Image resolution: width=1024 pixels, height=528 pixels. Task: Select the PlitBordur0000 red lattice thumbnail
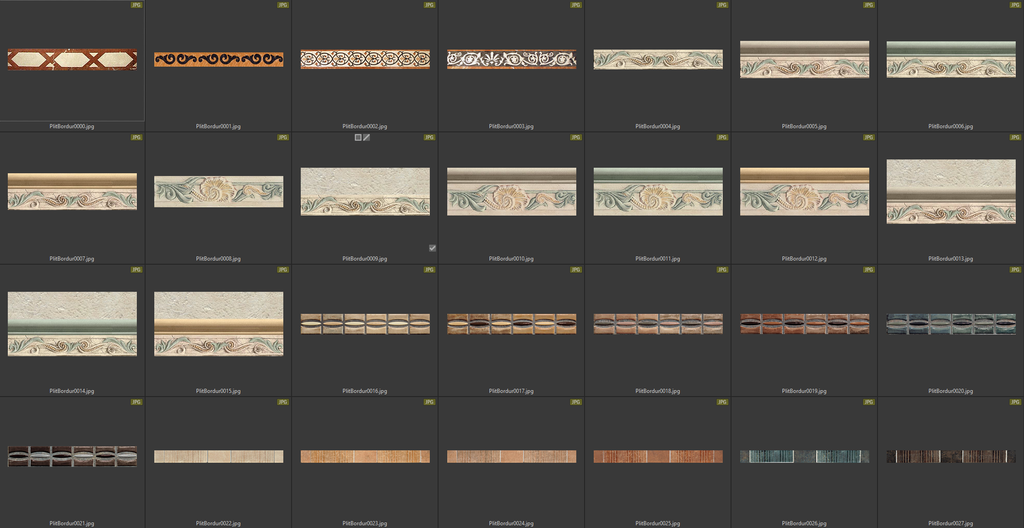click(72, 60)
